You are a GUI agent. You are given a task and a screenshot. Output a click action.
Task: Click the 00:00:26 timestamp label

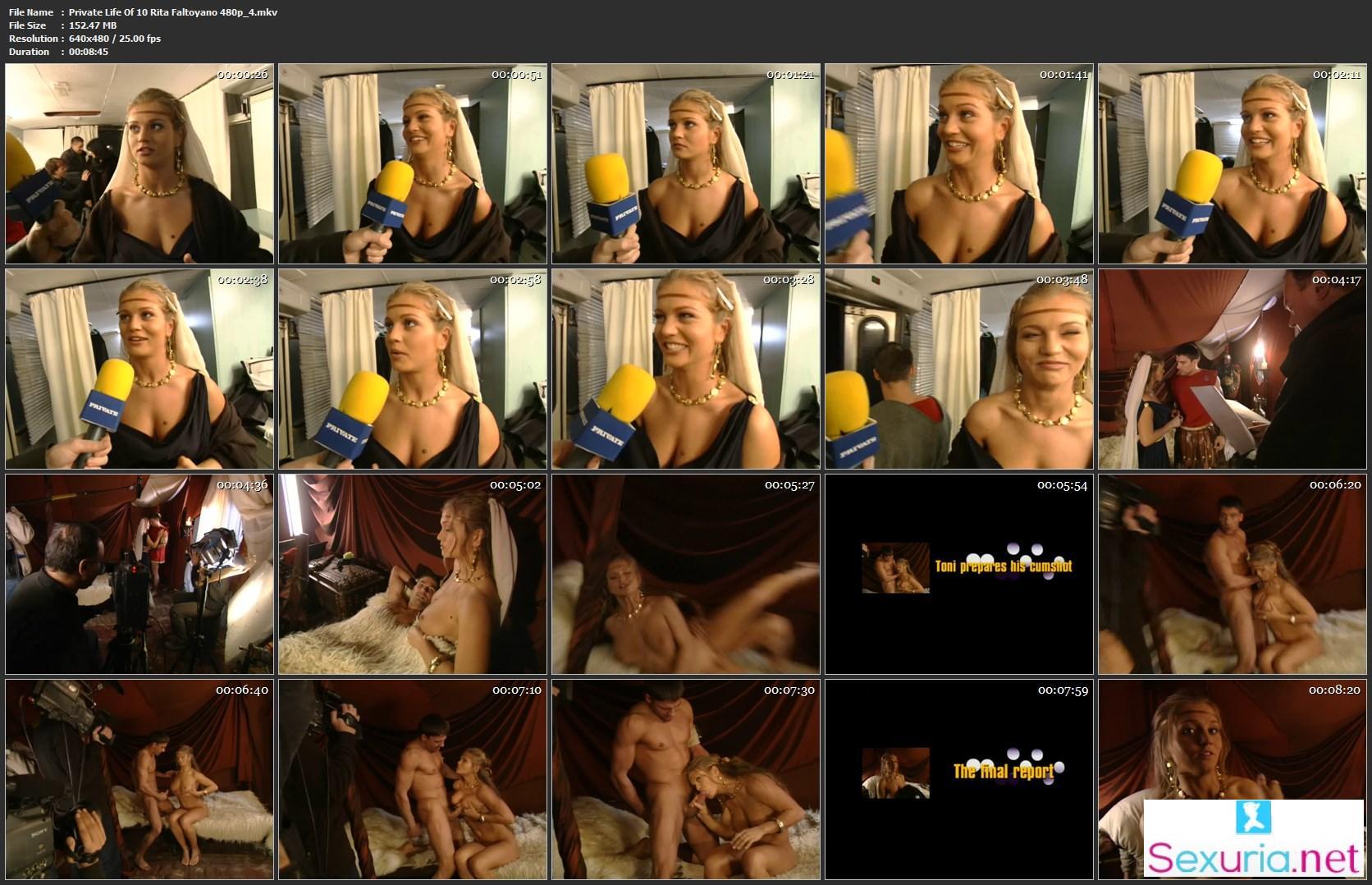(x=242, y=75)
